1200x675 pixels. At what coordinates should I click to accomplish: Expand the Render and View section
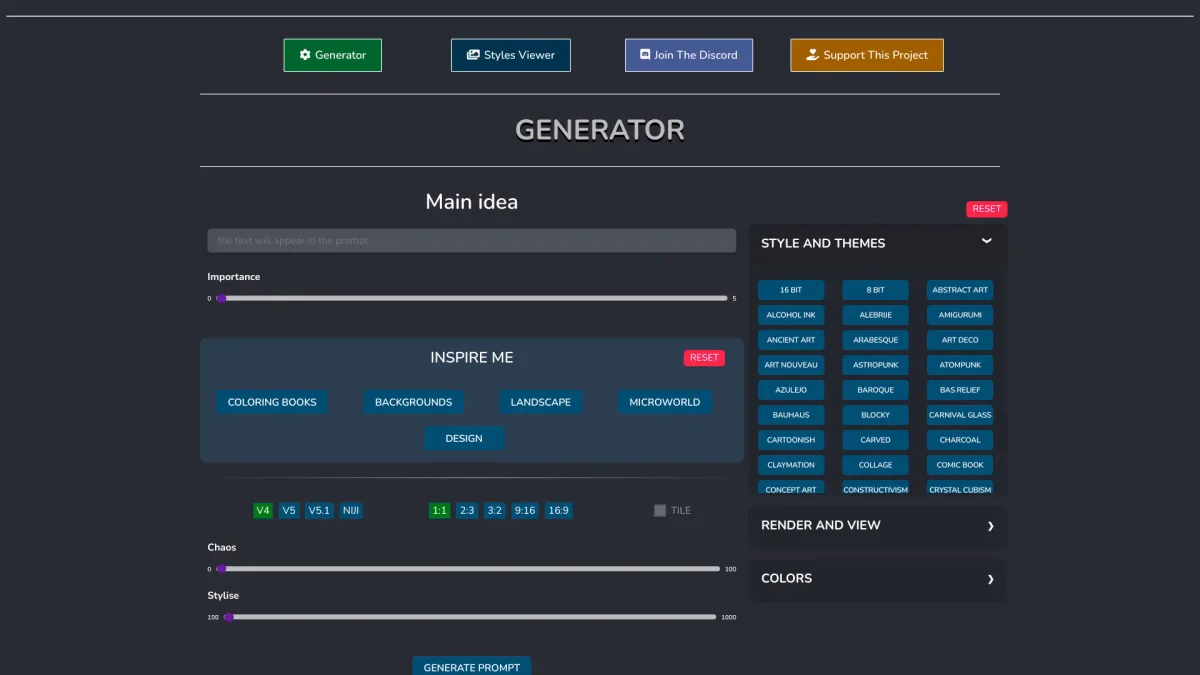990,526
